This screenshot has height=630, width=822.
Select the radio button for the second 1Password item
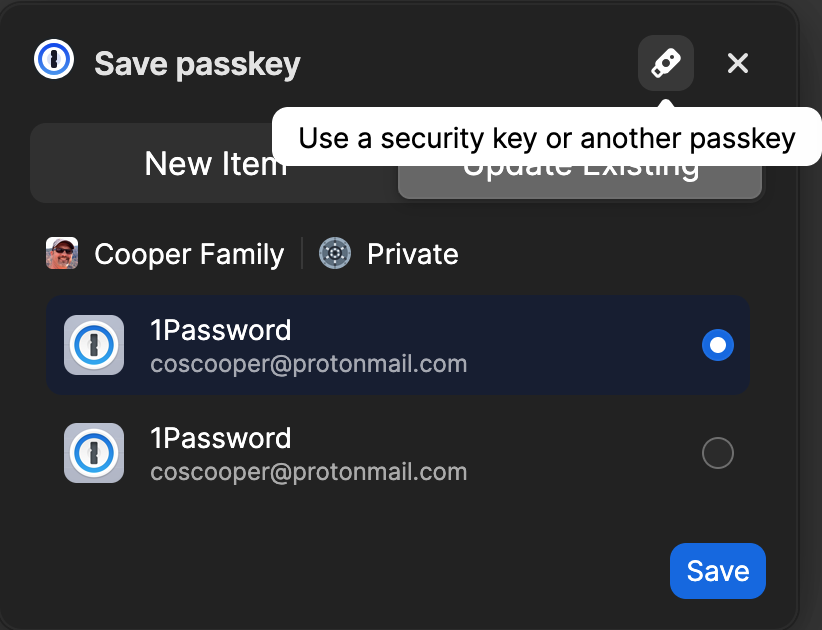tap(718, 453)
